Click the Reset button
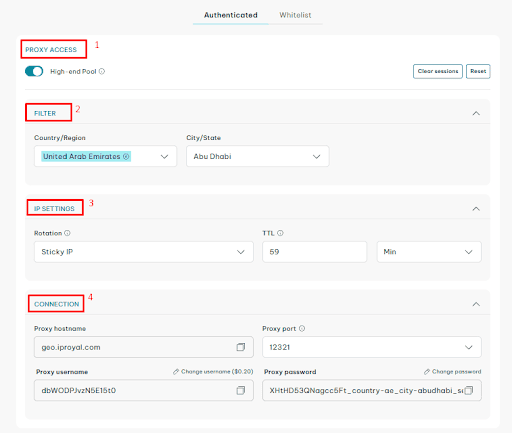Screen dimensions: 512x433 [478, 71]
